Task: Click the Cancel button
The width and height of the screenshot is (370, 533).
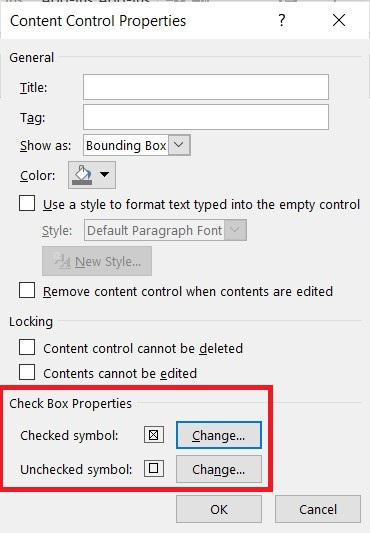Action: click(318, 509)
